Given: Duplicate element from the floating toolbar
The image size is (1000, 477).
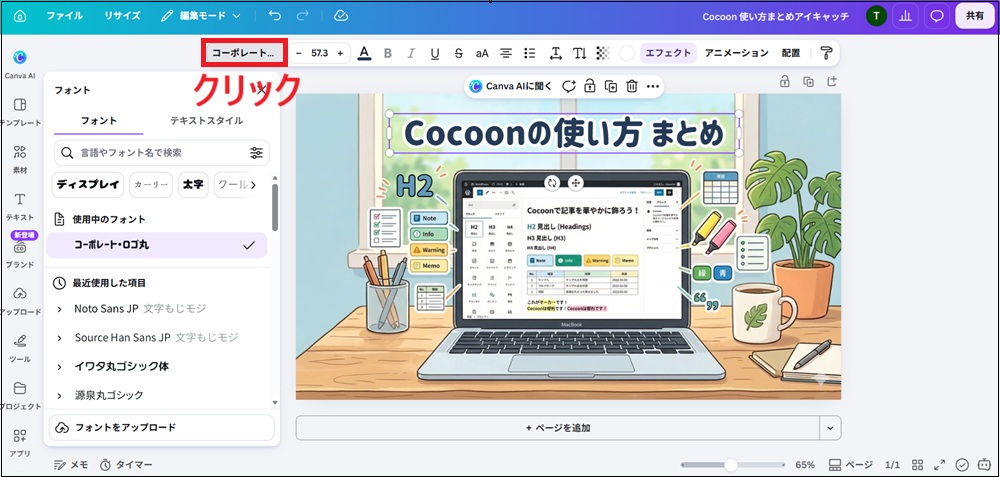Looking at the screenshot, I should (611, 86).
